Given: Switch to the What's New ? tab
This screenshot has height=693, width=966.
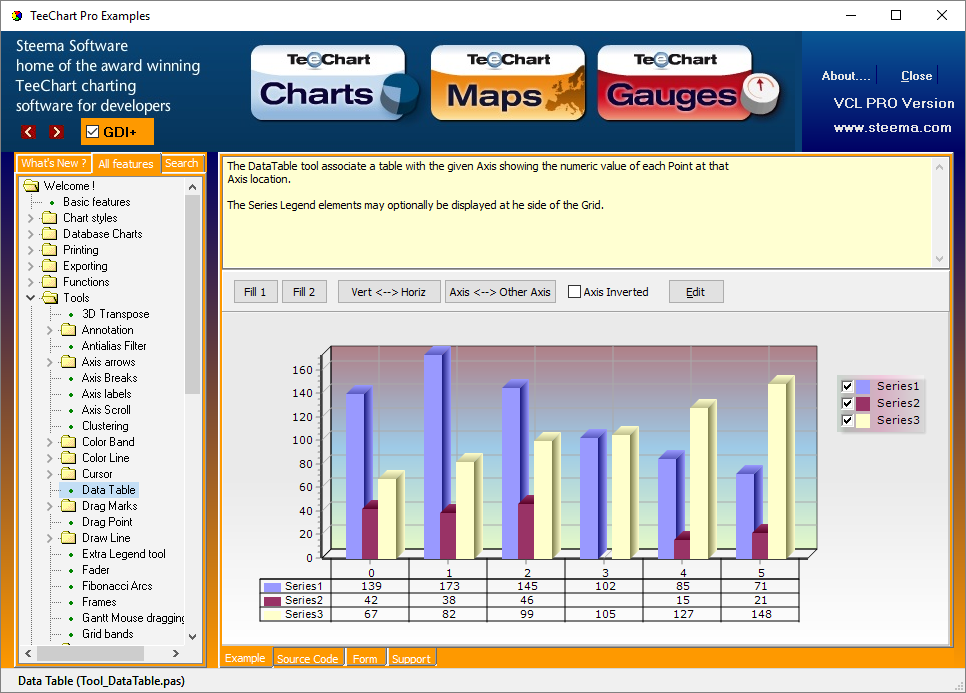Looking at the screenshot, I should coord(54,163).
